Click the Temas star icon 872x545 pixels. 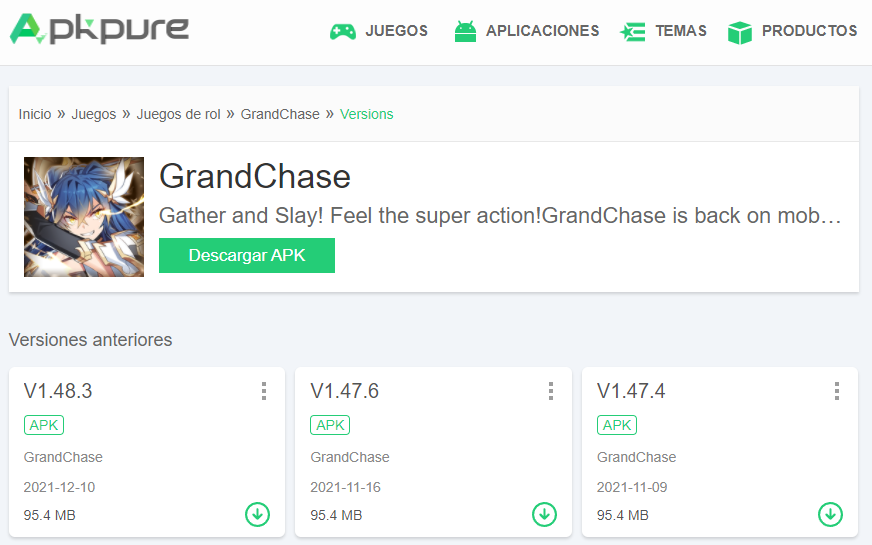(x=633, y=32)
